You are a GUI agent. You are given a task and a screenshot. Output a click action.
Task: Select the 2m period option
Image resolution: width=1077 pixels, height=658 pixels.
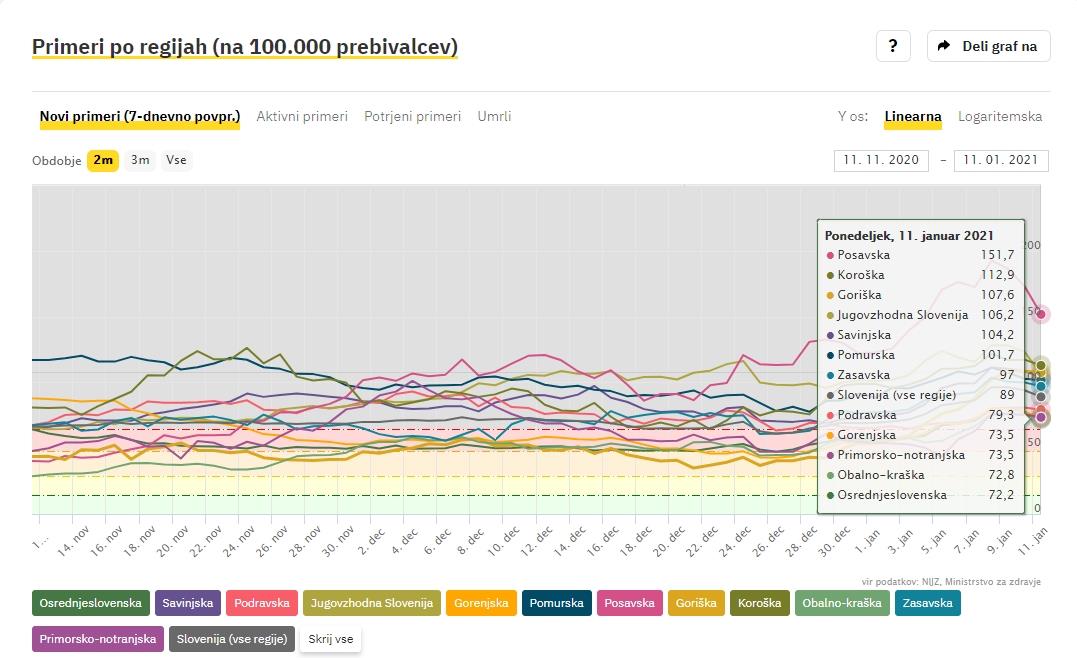pyautogui.click(x=103, y=160)
